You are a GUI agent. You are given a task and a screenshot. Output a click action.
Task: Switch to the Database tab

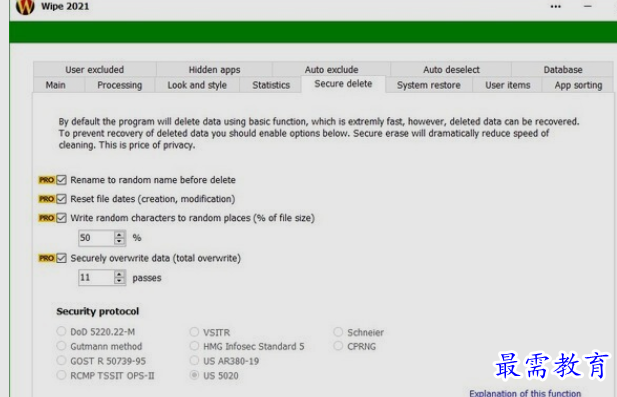pos(563,70)
